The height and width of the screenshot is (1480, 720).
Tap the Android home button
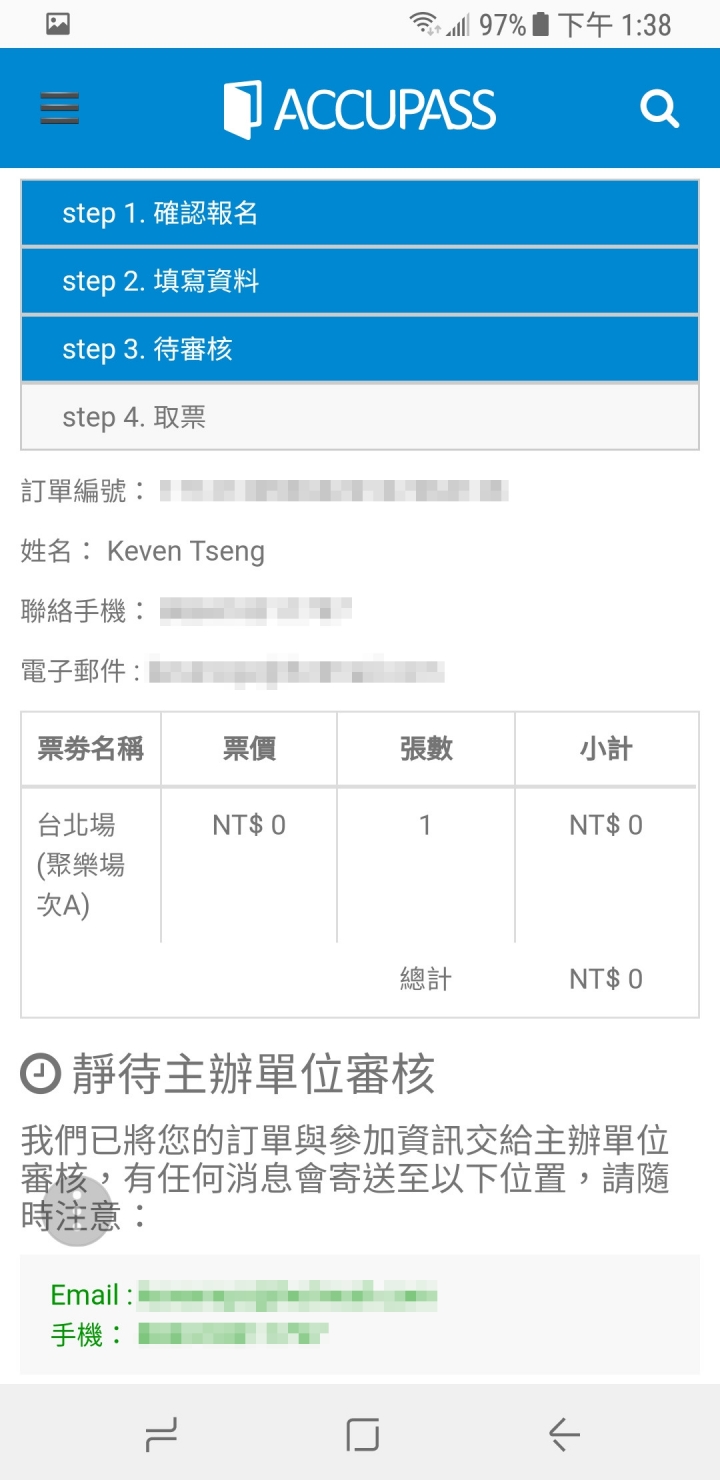[x=362, y=1435]
